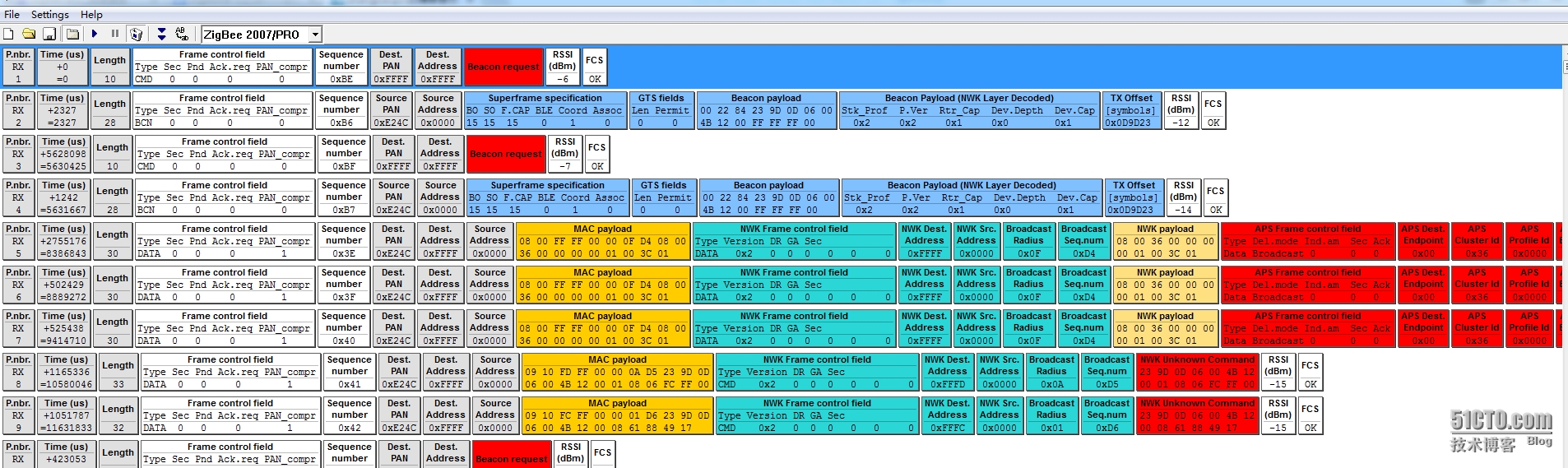
Task: Click the Beacon payload bytes in packet 2
Action: point(766,110)
